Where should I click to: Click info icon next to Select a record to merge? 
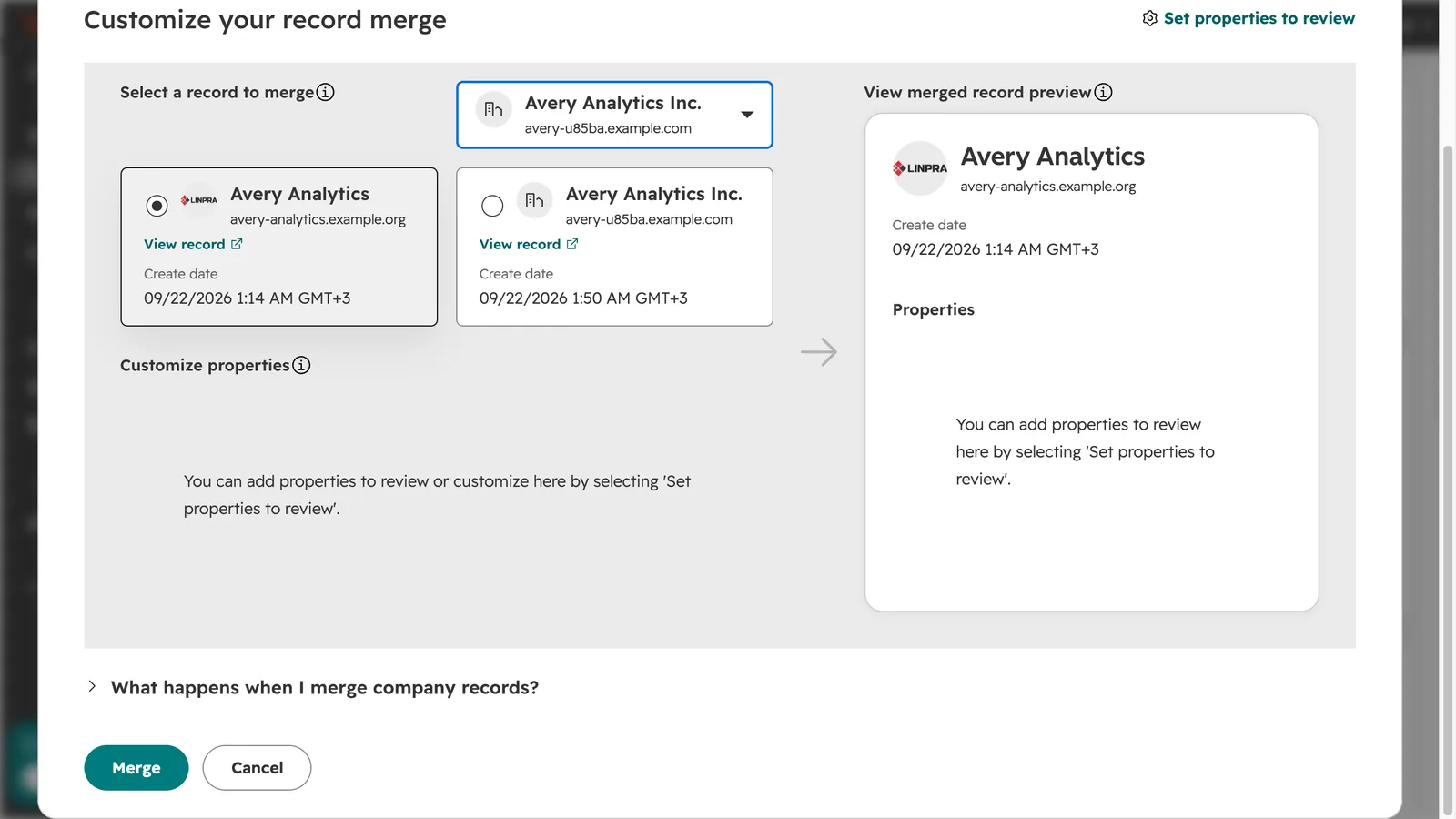(x=325, y=92)
